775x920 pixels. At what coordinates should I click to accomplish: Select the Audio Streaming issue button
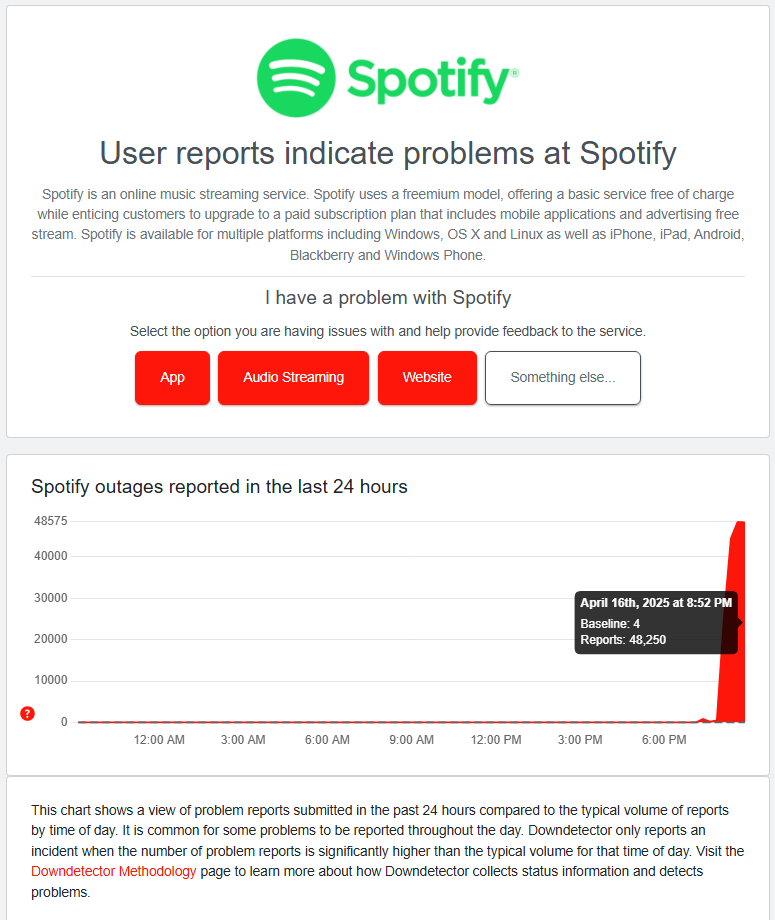pyautogui.click(x=293, y=378)
